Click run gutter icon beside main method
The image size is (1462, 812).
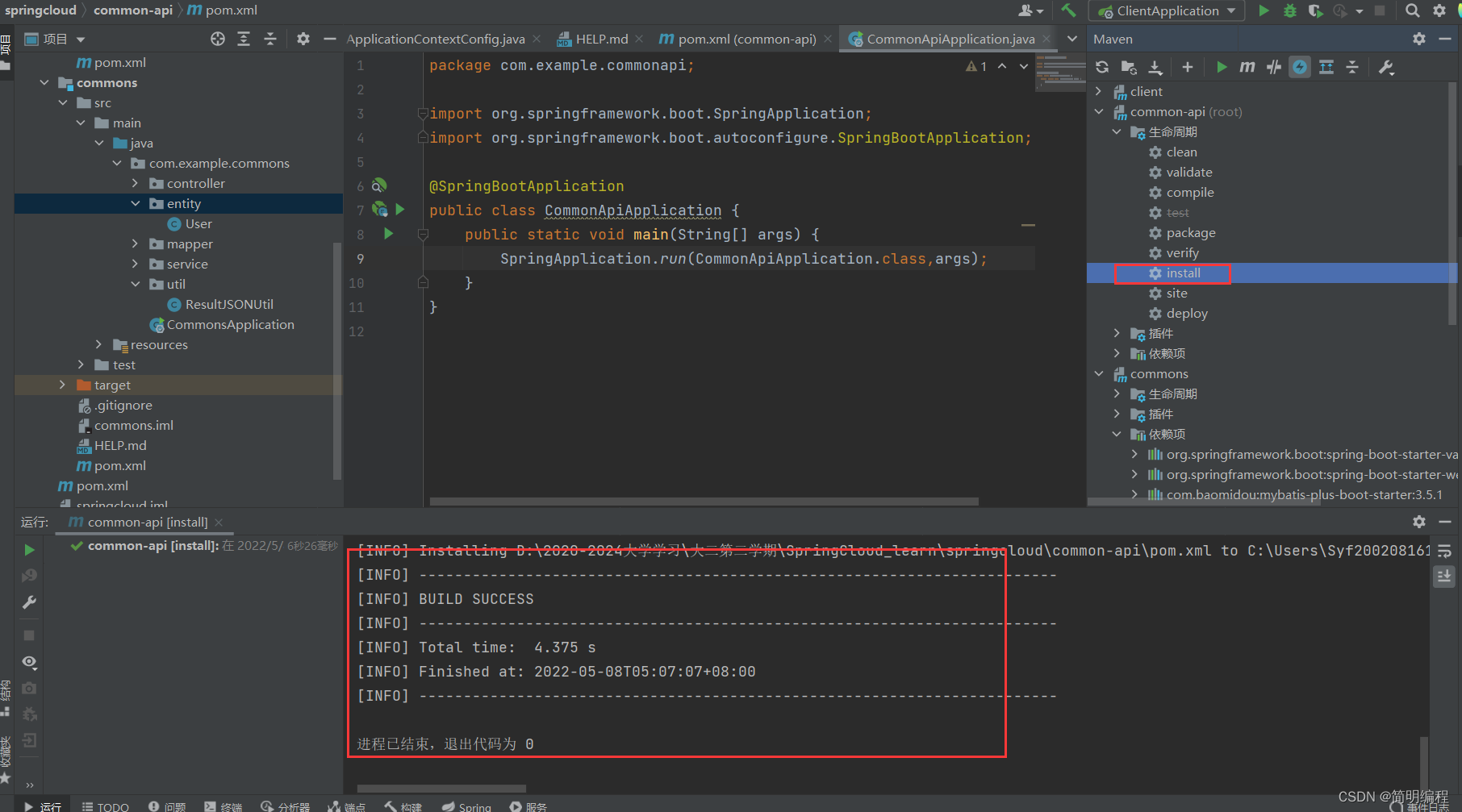coord(388,234)
